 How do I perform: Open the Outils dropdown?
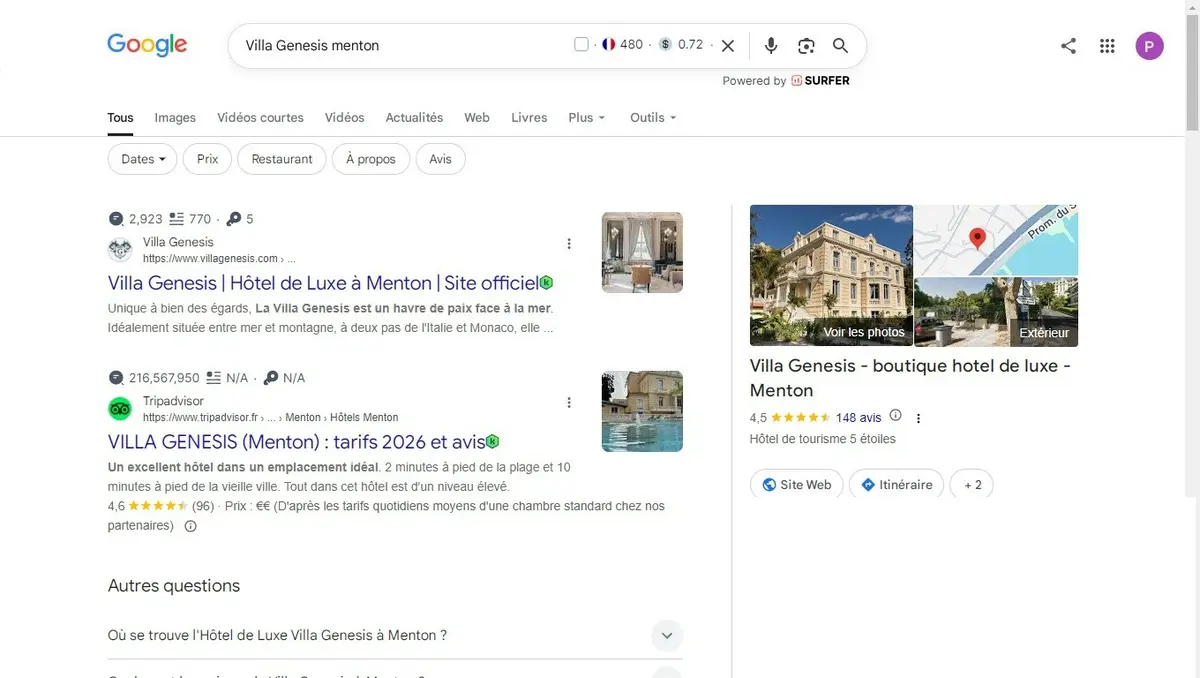pos(653,118)
